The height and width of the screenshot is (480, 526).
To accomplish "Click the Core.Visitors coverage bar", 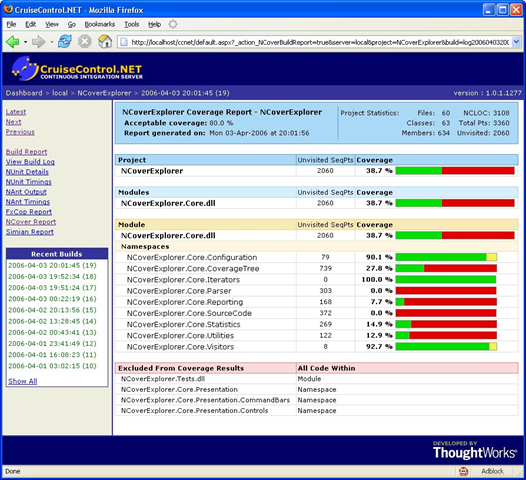I will [x=446, y=346].
